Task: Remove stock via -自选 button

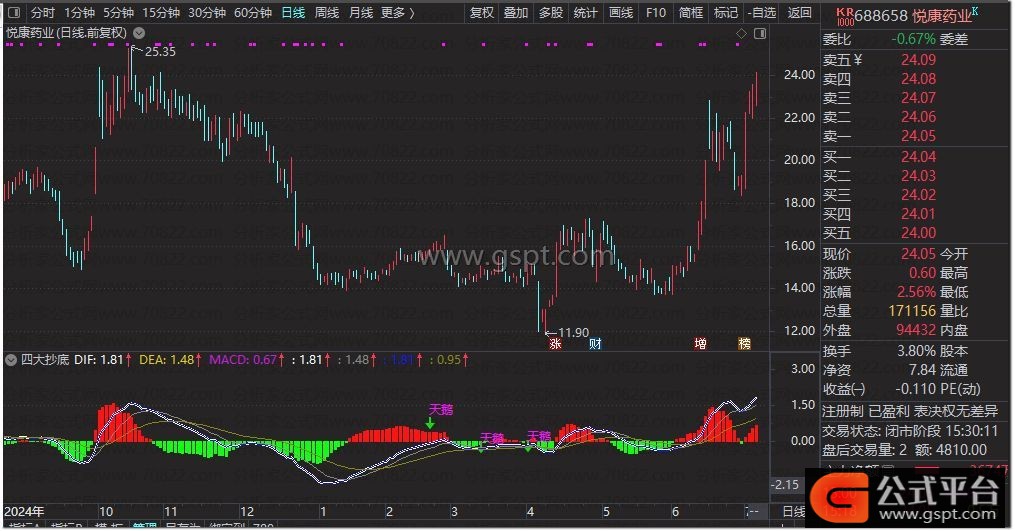Action: click(762, 12)
